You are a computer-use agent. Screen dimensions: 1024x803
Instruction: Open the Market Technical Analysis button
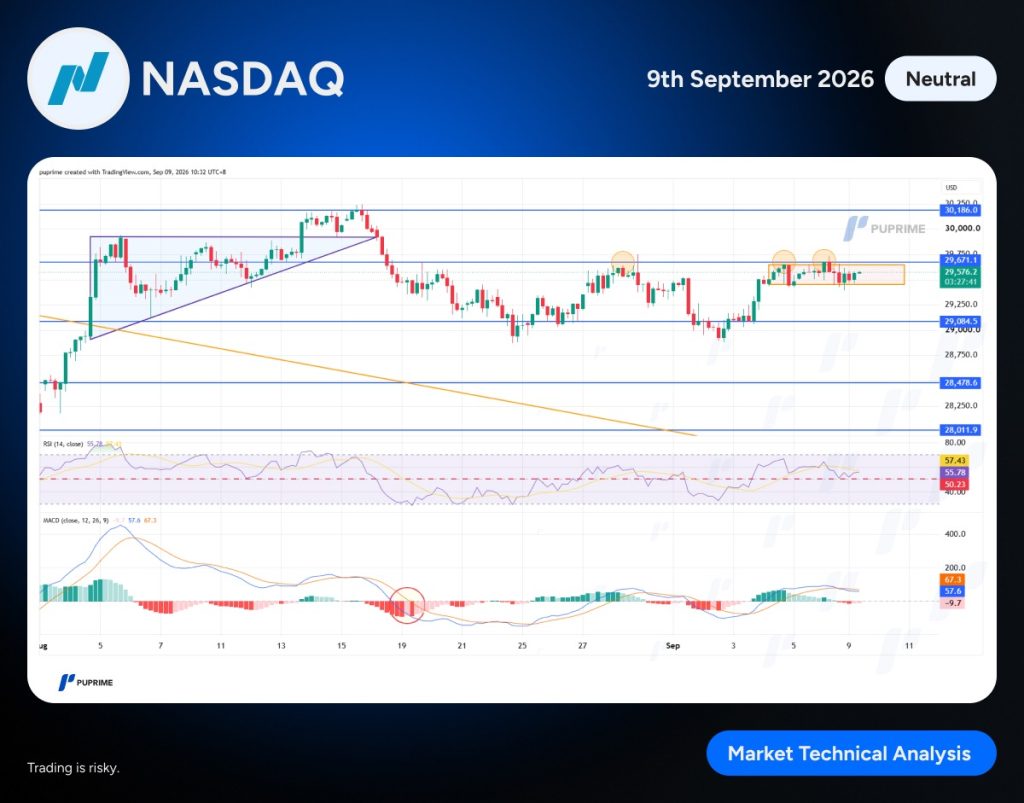pyautogui.click(x=851, y=753)
